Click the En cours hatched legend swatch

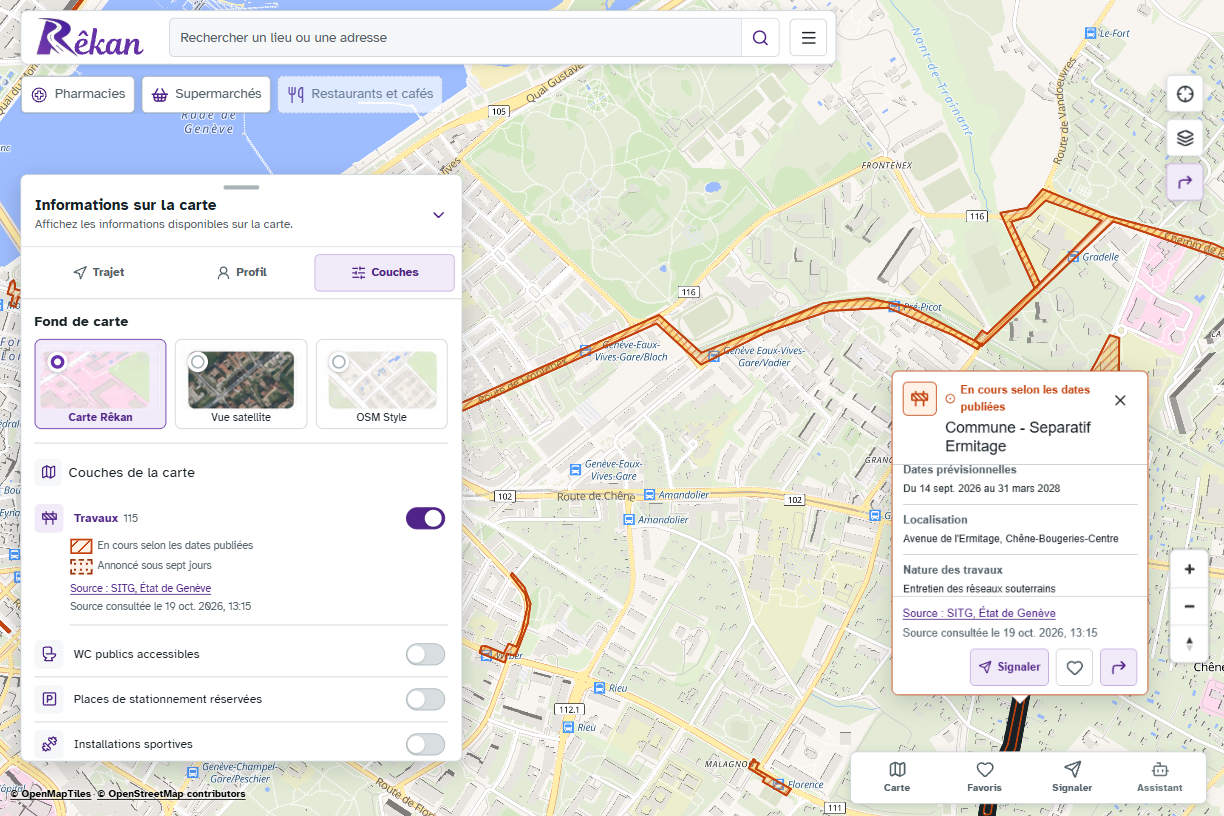tap(81, 546)
